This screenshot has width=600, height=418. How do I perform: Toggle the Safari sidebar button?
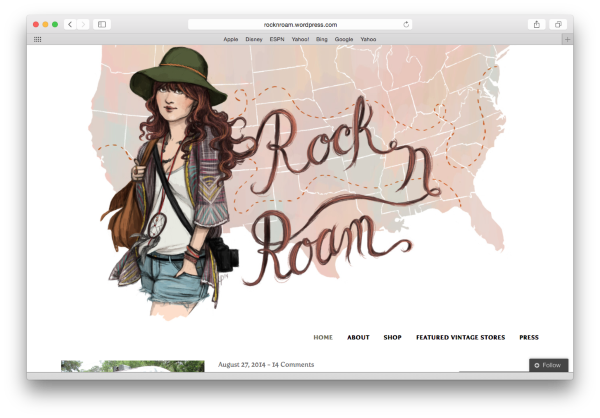pos(102,24)
